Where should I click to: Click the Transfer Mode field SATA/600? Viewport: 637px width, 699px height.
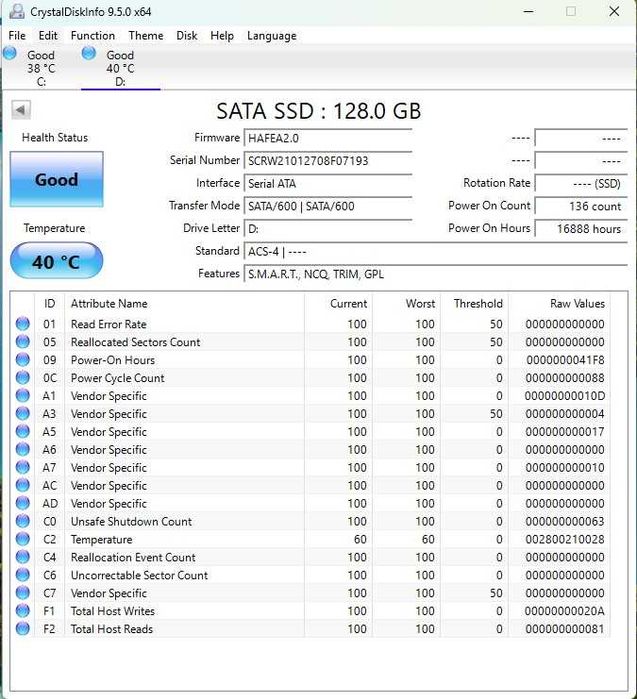click(x=328, y=206)
